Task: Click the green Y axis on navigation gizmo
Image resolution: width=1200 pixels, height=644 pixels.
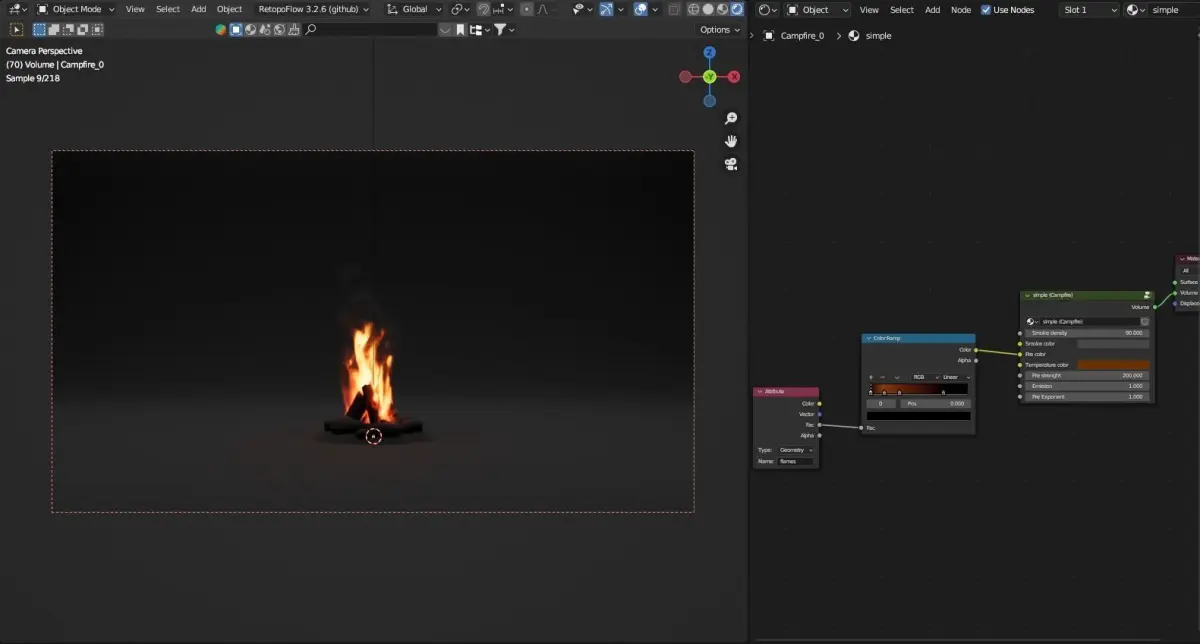Action: (x=709, y=77)
